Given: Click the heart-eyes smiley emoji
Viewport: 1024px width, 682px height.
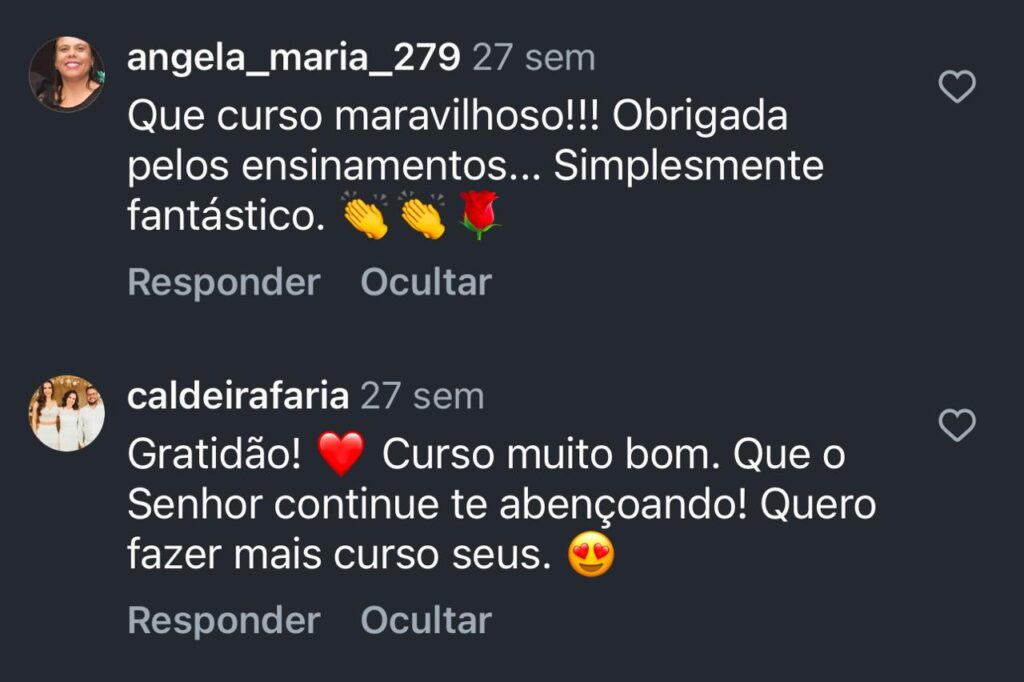Looking at the screenshot, I should pos(591,556).
